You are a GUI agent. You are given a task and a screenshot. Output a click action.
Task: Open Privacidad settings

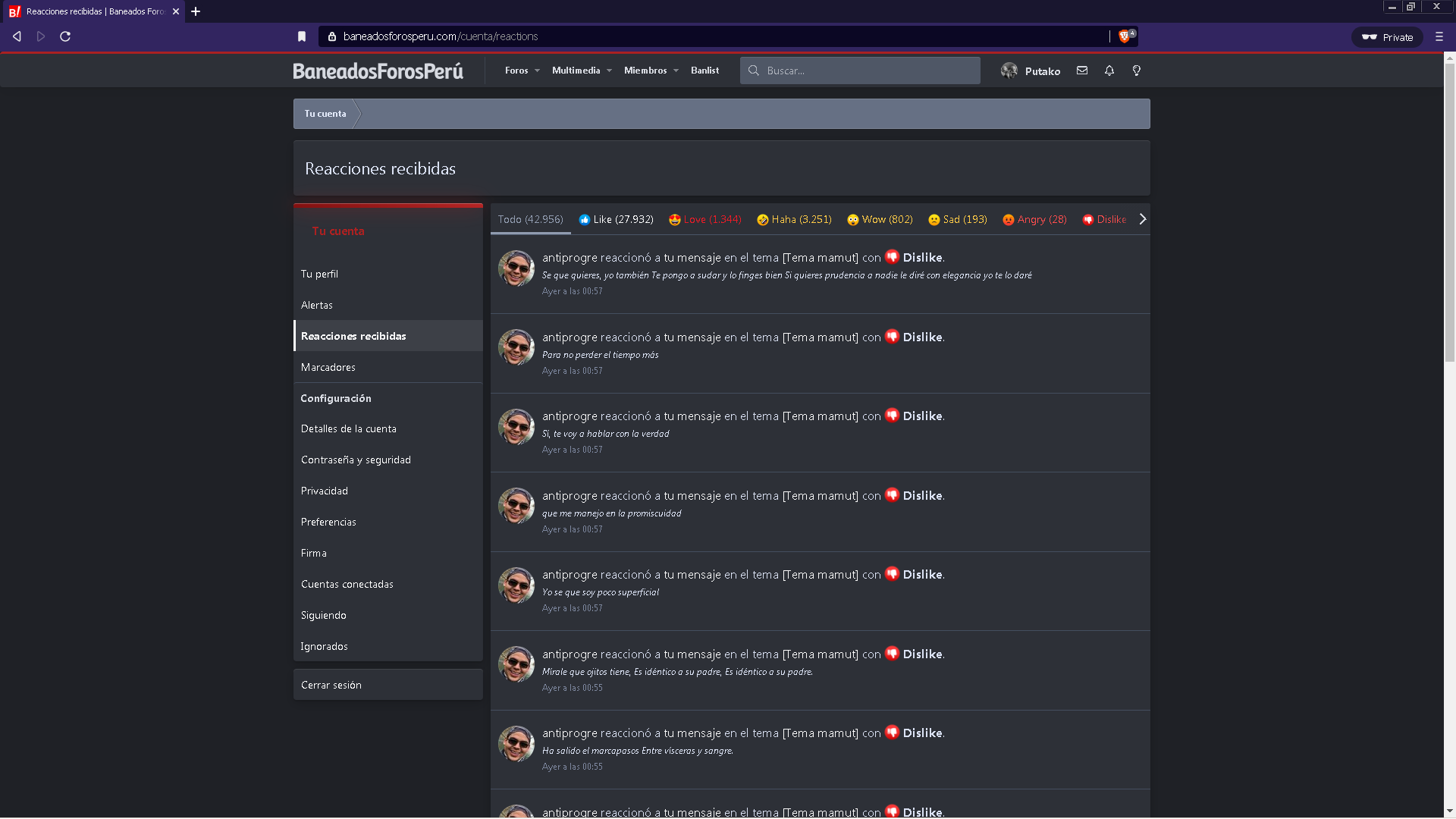(388, 491)
